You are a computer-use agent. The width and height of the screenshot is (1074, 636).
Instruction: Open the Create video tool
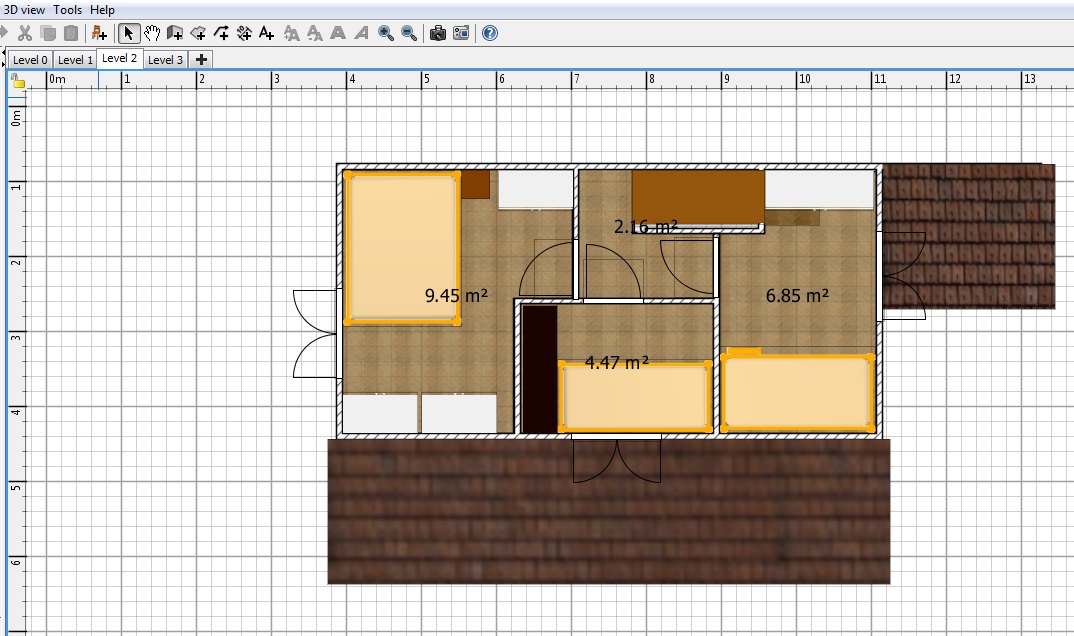tap(461, 33)
